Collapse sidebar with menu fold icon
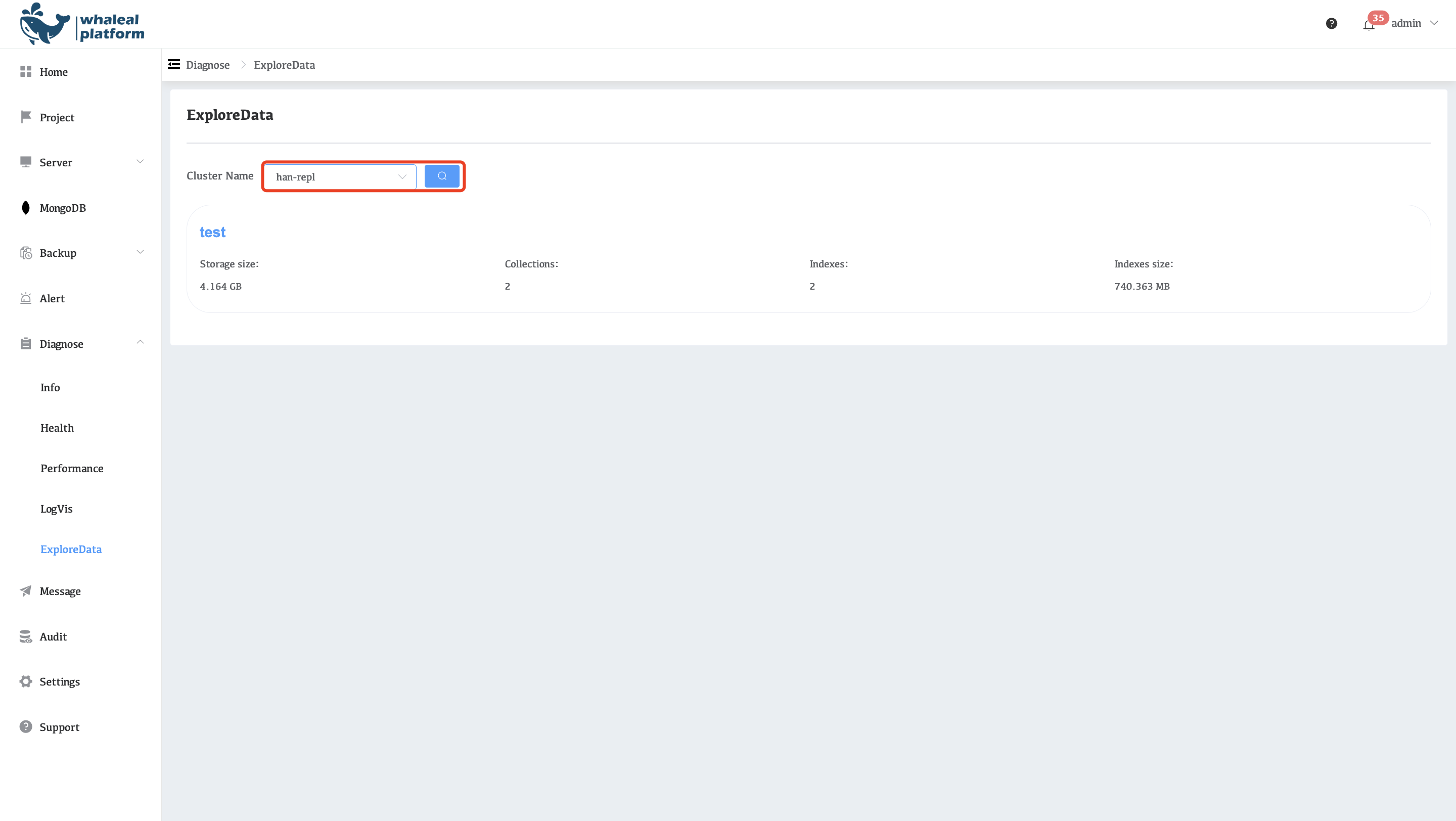Viewport: 1456px width, 821px height. click(x=174, y=65)
